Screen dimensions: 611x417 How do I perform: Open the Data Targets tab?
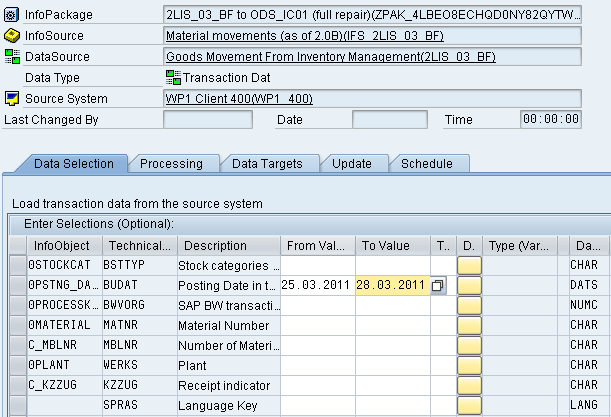267,164
